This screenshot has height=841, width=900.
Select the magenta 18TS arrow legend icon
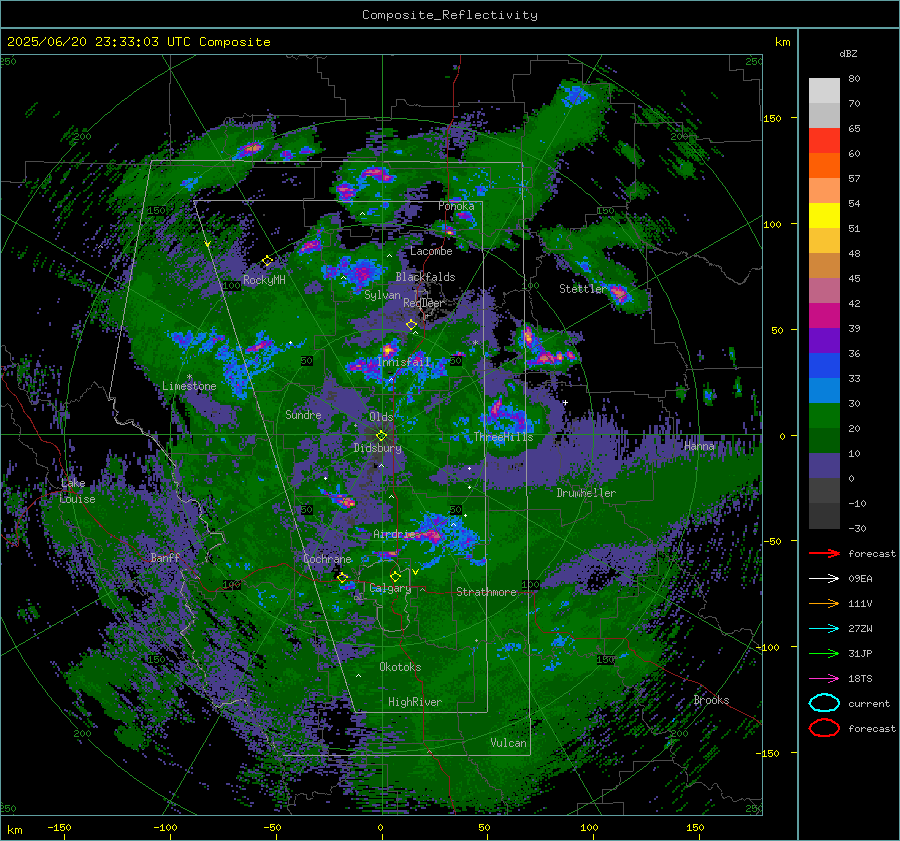[824, 679]
